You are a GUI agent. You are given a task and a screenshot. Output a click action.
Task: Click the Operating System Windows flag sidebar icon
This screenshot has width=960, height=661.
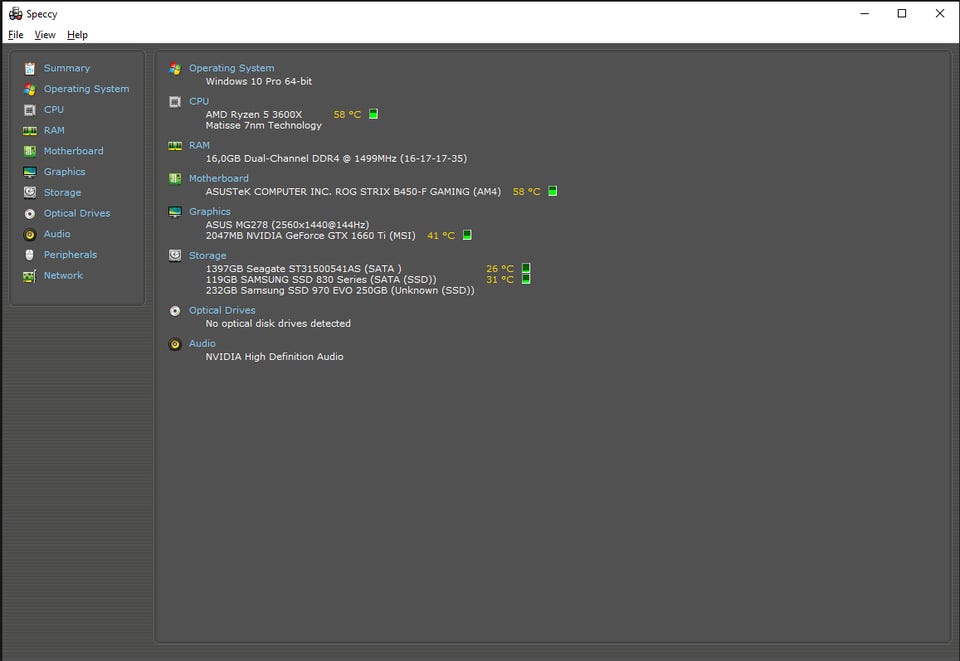(29, 89)
